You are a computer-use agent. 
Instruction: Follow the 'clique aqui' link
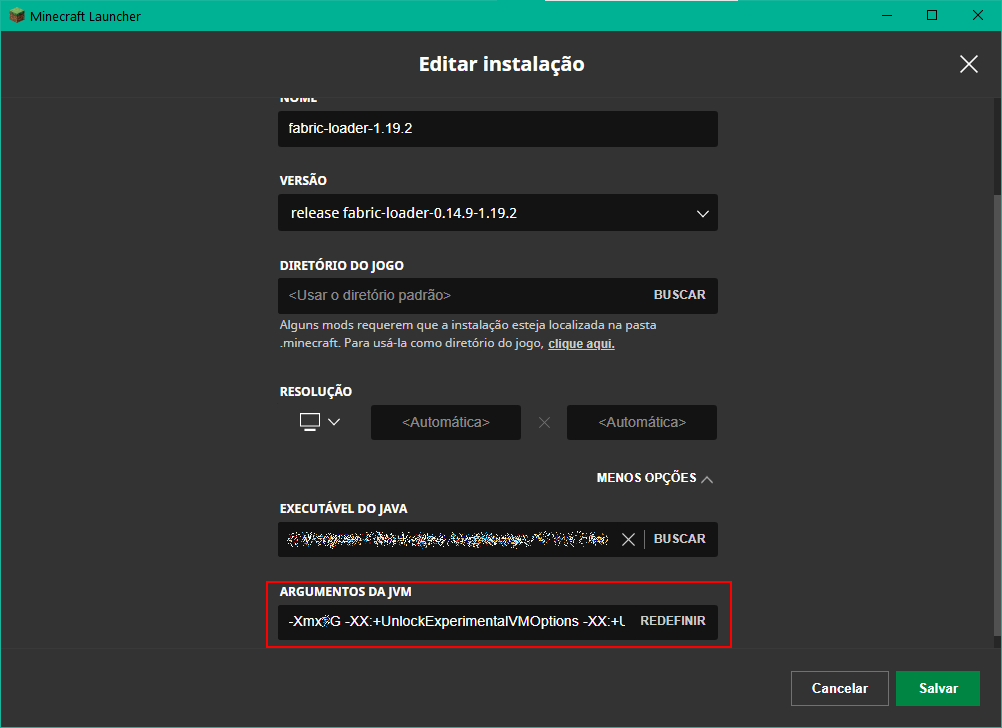click(x=582, y=343)
